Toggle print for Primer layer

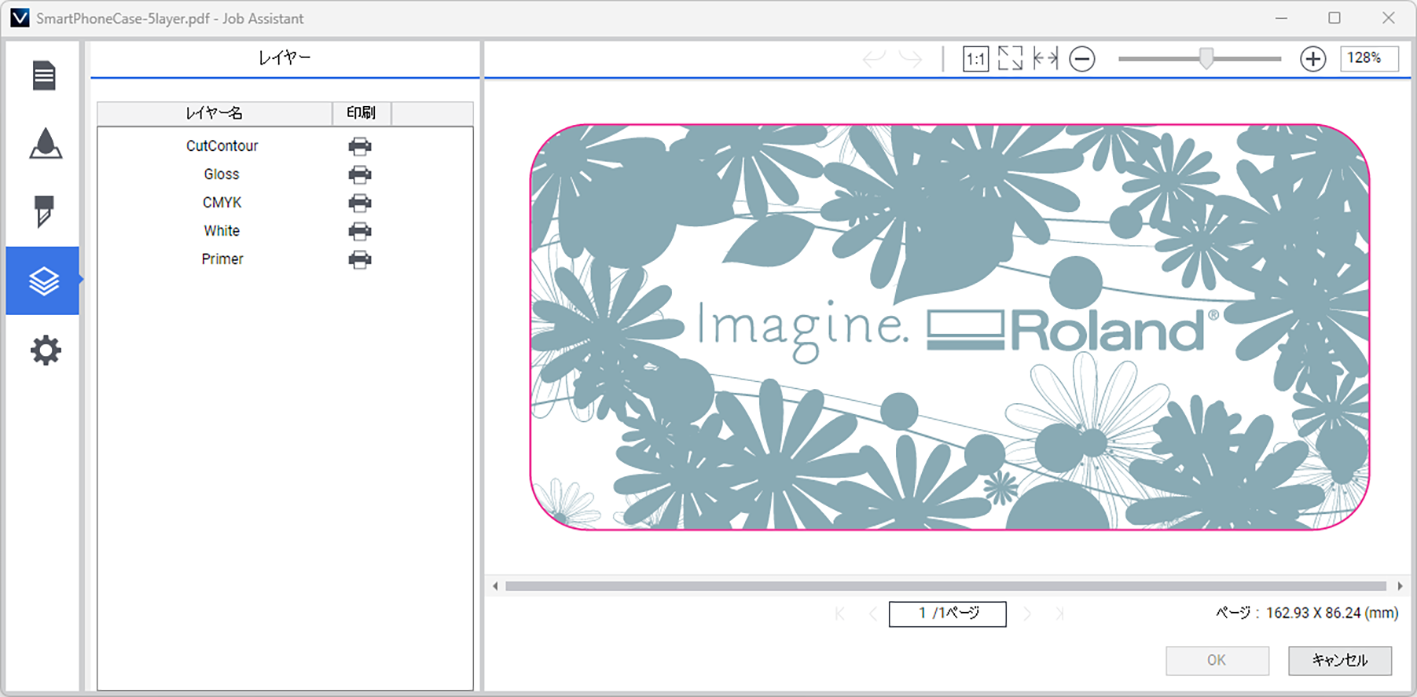point(360,259)
